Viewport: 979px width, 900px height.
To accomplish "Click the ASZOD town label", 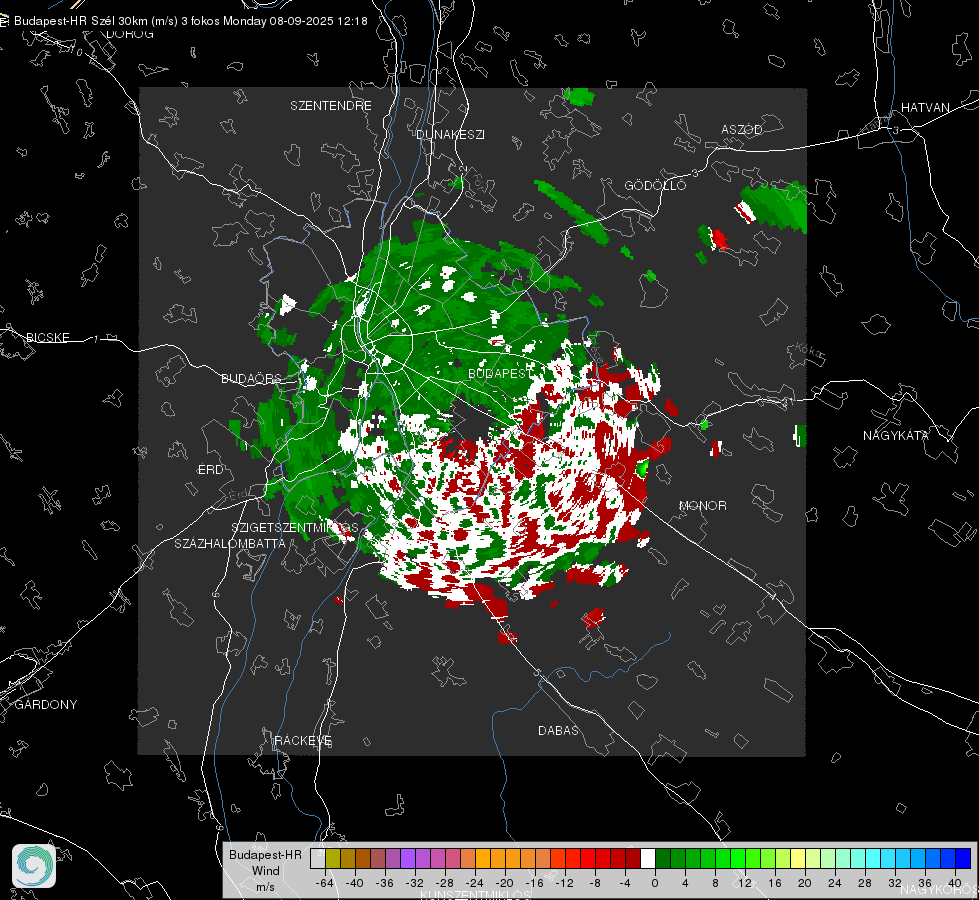I will pyautogui.click(x=742, y=129).
